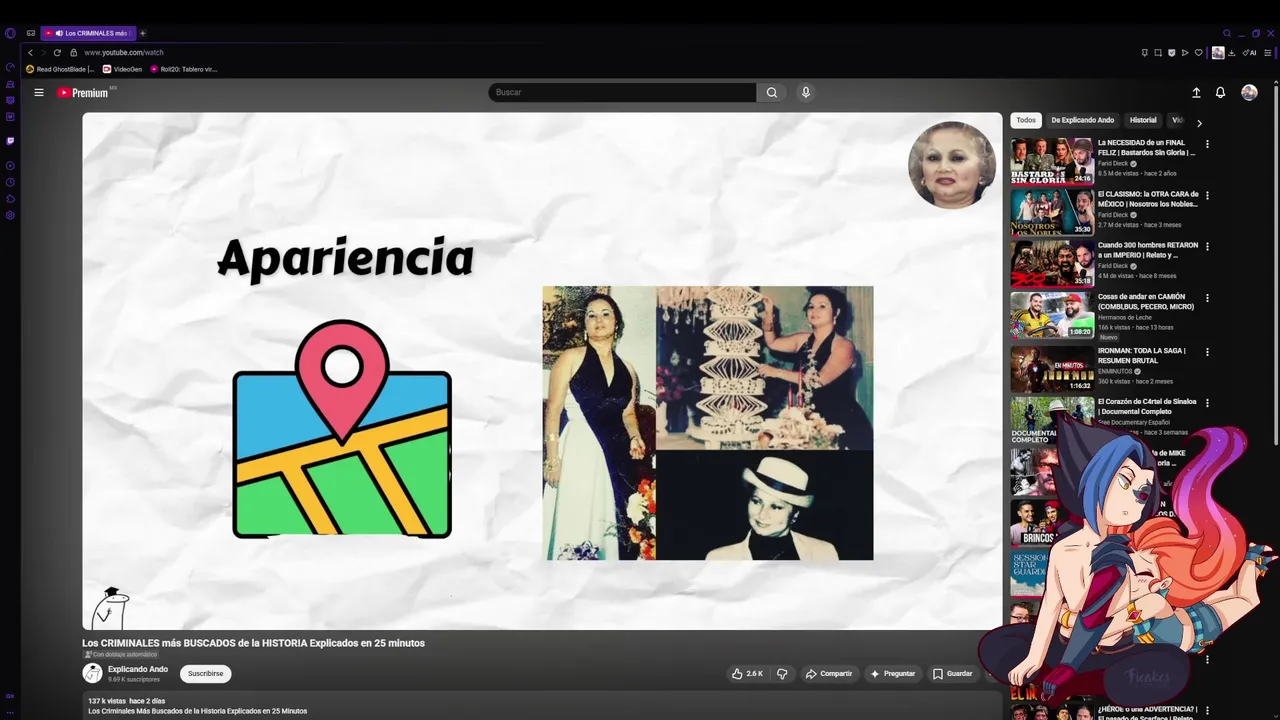Click Farid Dieck under El CLASISMO video
Viewport: 1280px width, 720px height.
click(1113, 215)
